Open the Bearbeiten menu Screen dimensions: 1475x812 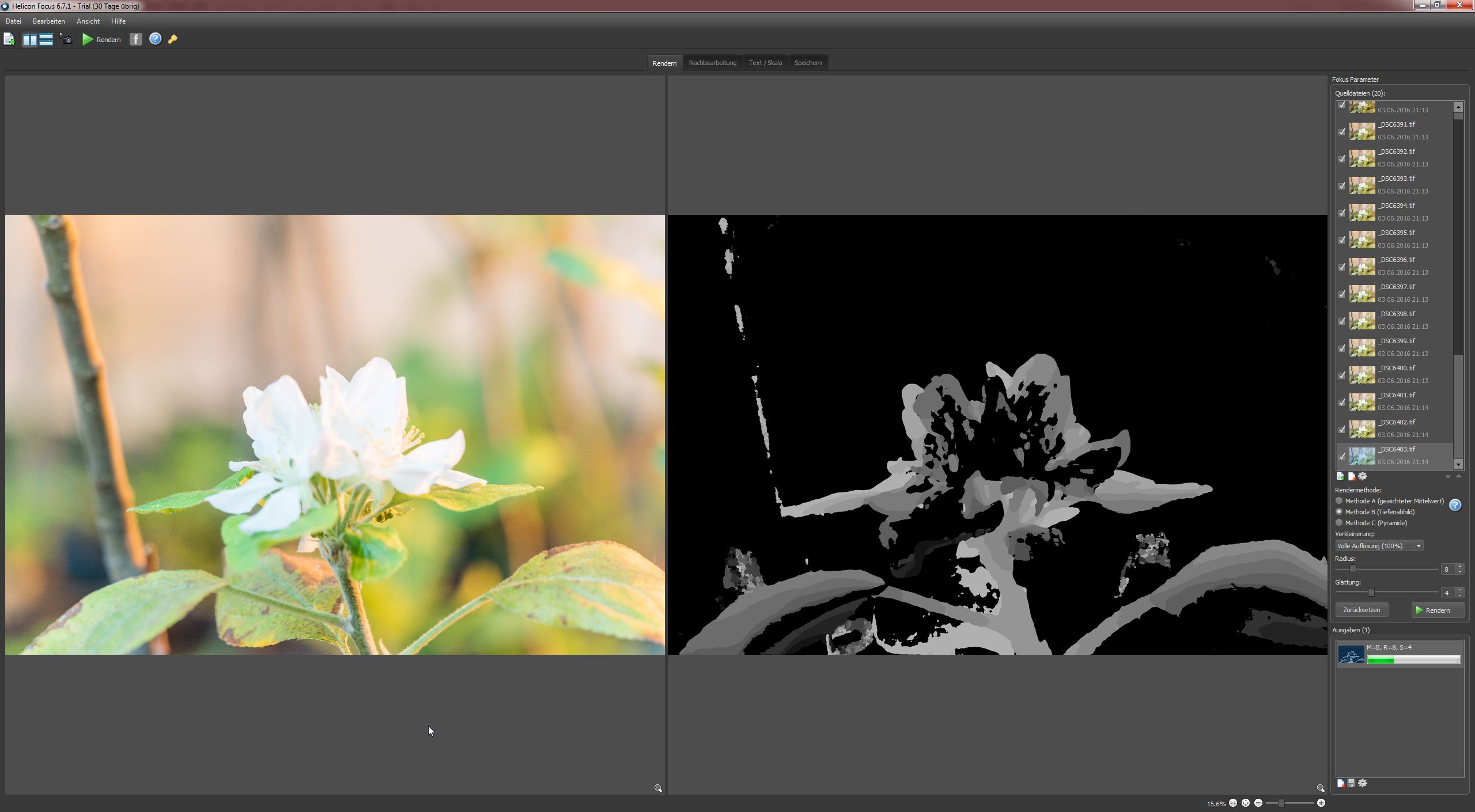tap(49, 21)
